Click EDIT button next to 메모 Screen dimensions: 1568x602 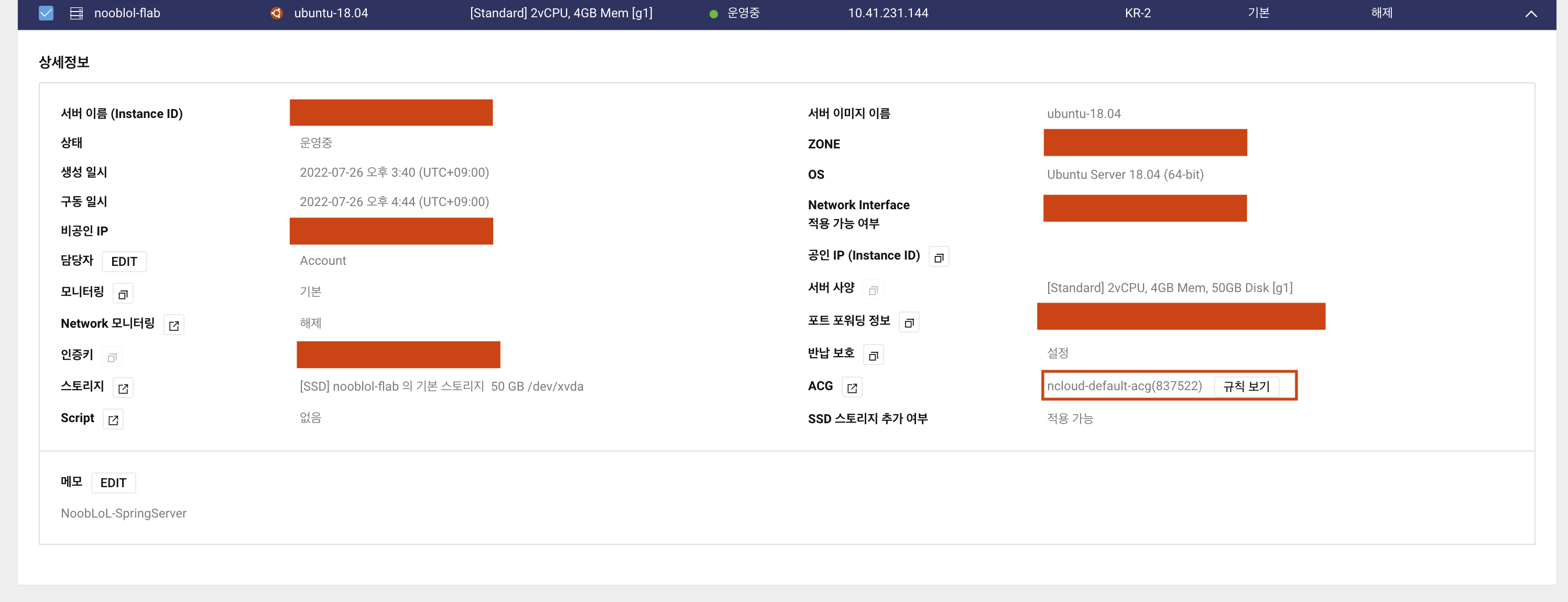tap(113, 482)
